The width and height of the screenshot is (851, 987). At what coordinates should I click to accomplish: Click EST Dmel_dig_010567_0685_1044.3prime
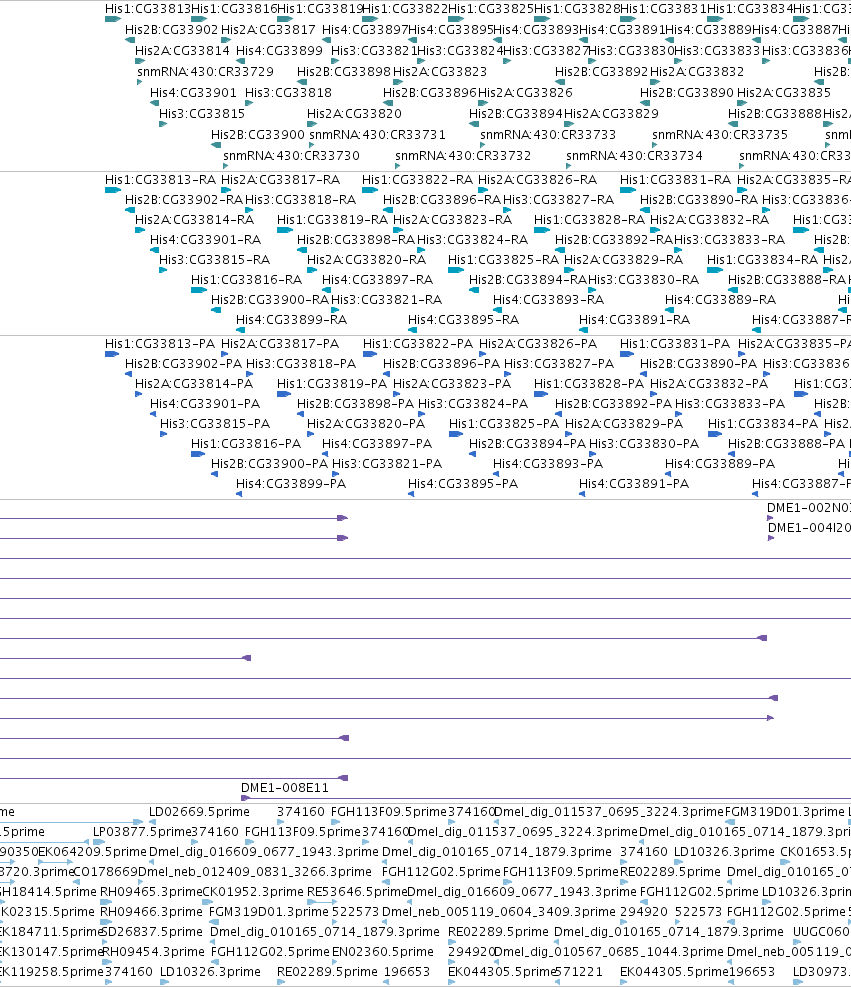coord(609,952)
